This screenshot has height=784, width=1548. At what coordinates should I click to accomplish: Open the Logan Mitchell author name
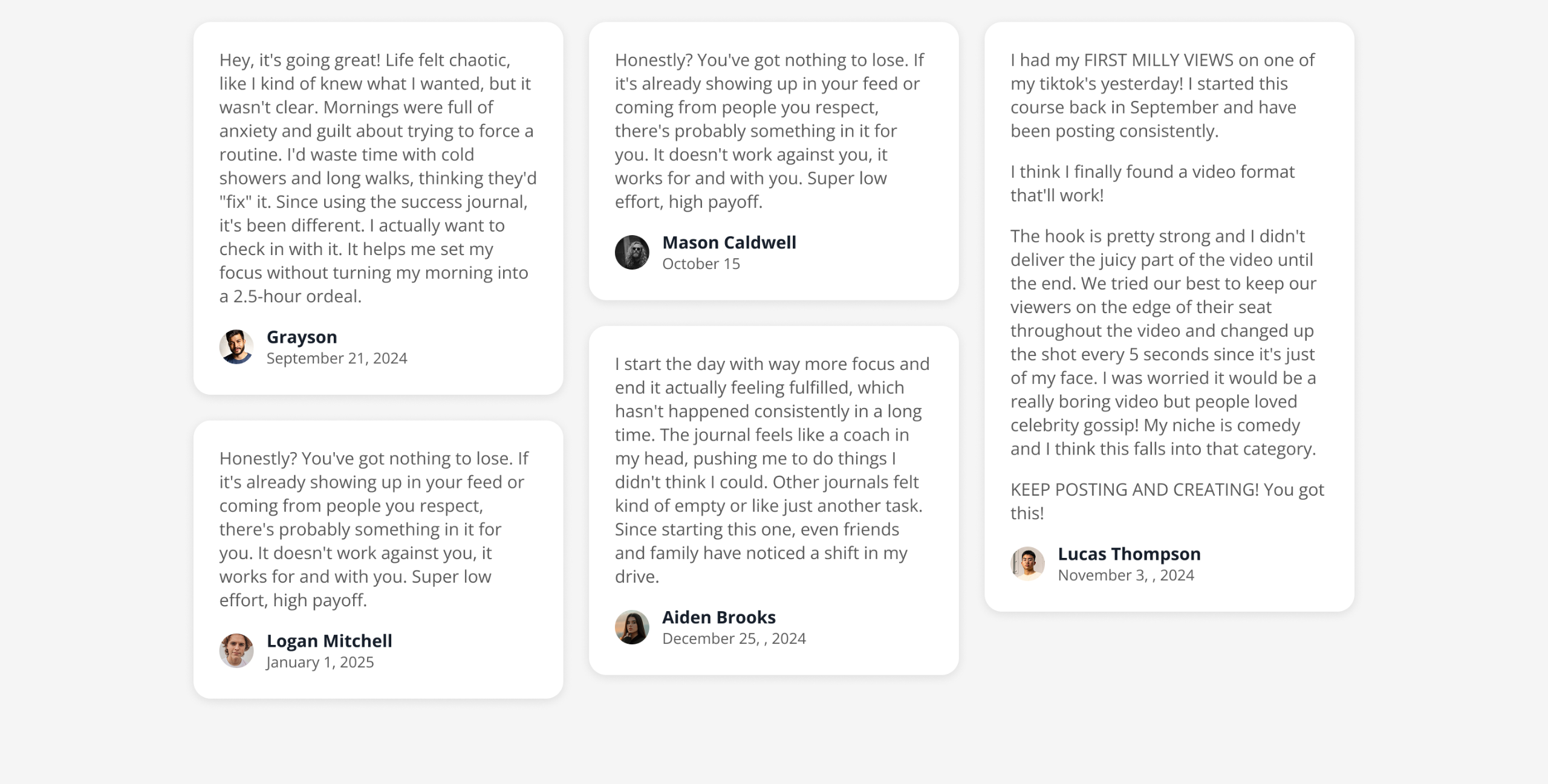tap(329, 641)
